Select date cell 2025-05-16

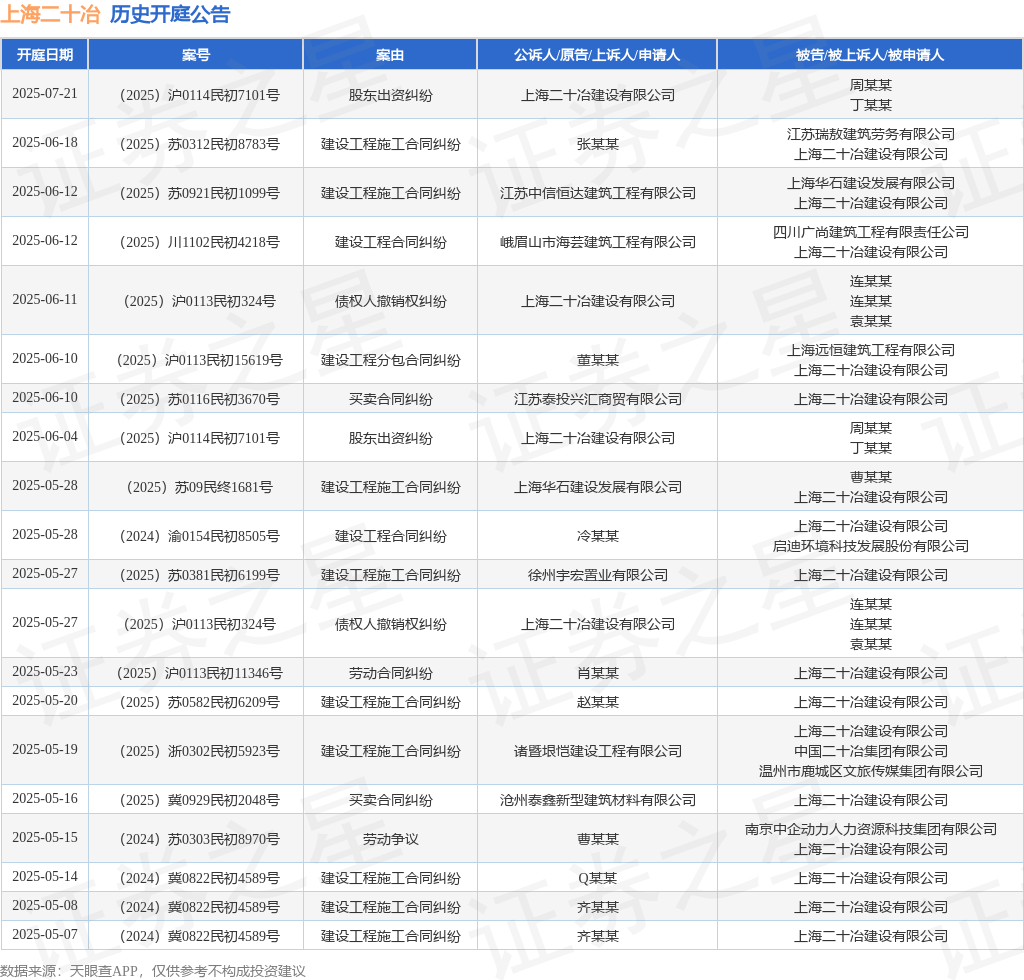(44, 798)
